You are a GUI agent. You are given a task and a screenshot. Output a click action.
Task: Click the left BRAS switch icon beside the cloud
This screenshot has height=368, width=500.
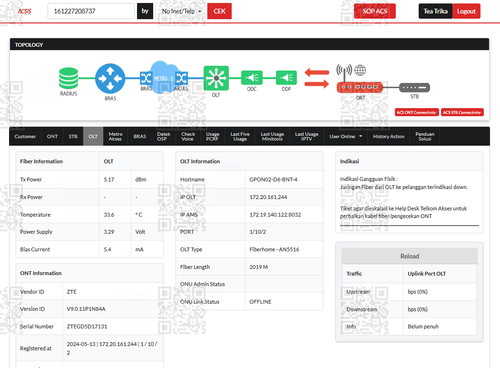point(146,78)
